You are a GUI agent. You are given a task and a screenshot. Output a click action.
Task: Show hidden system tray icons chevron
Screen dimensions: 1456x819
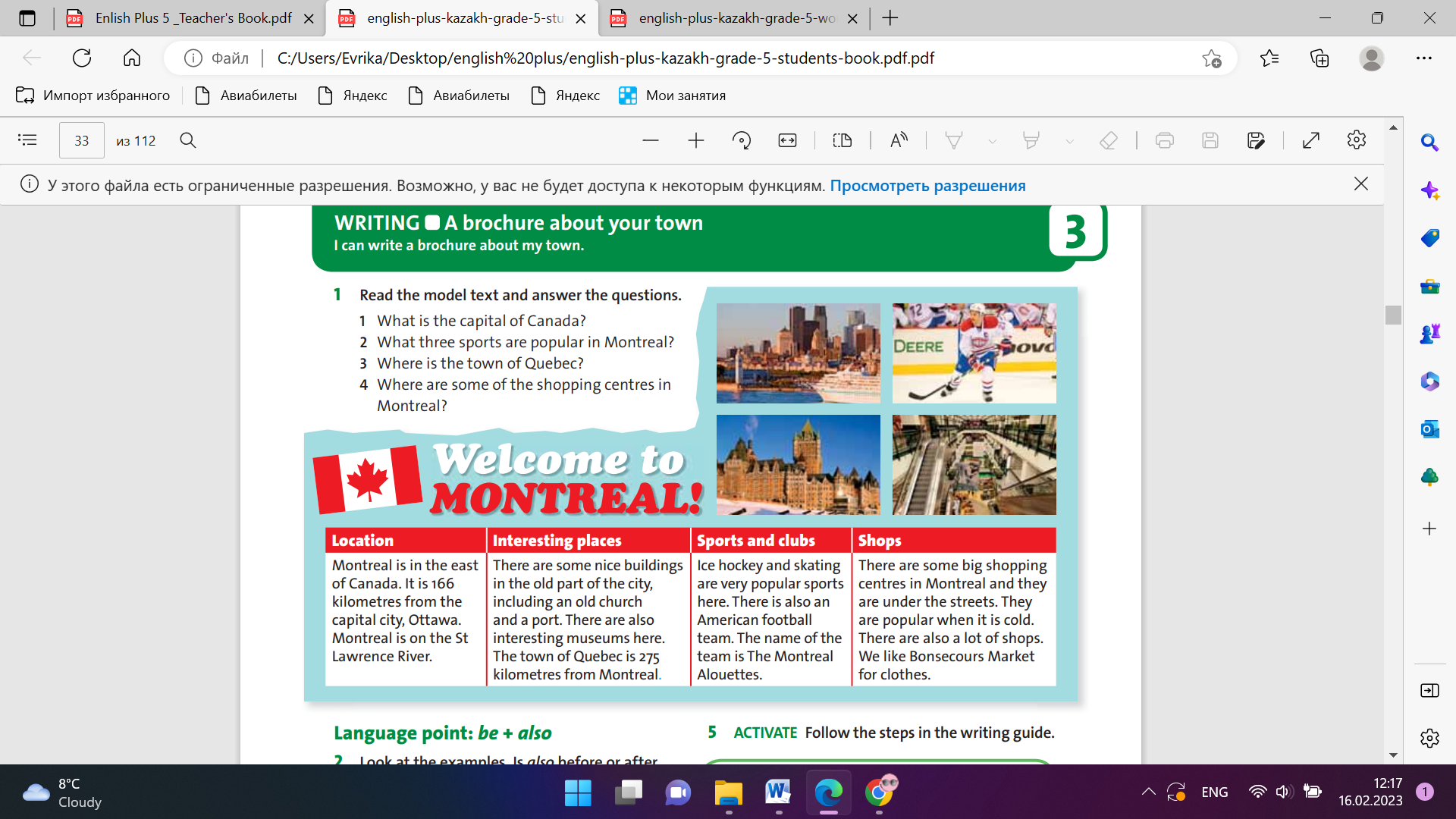[x=1148, y=792]
